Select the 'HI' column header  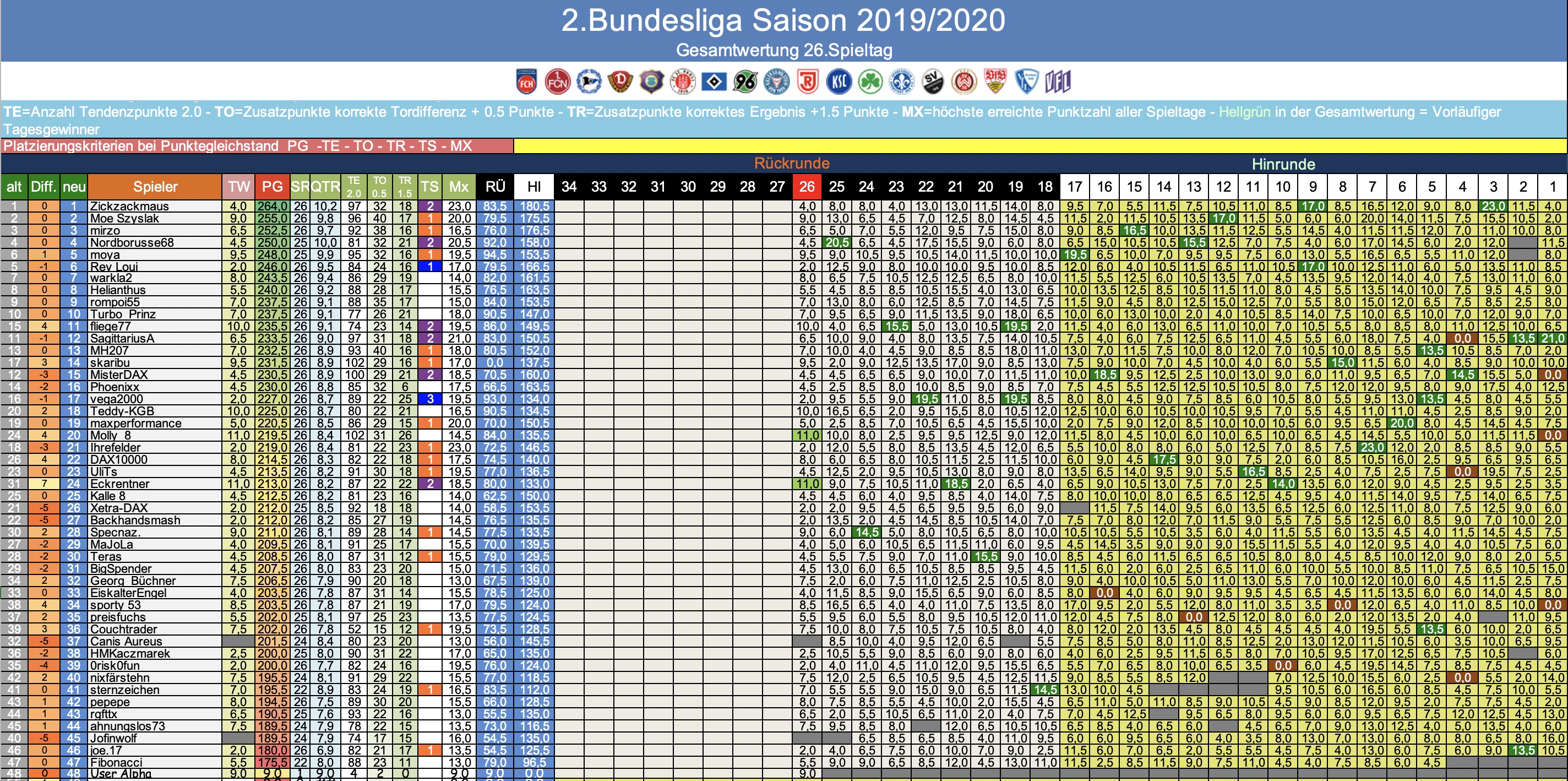pos(534,187)
